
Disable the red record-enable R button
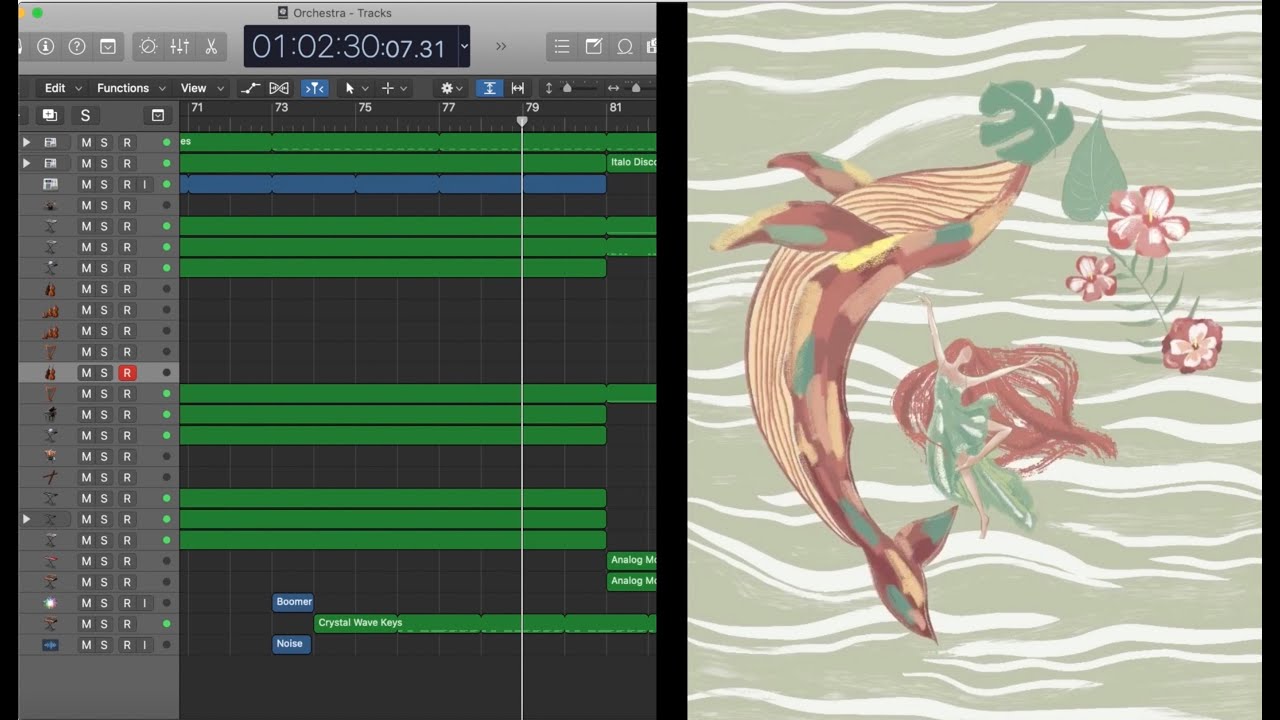(127, 373)
